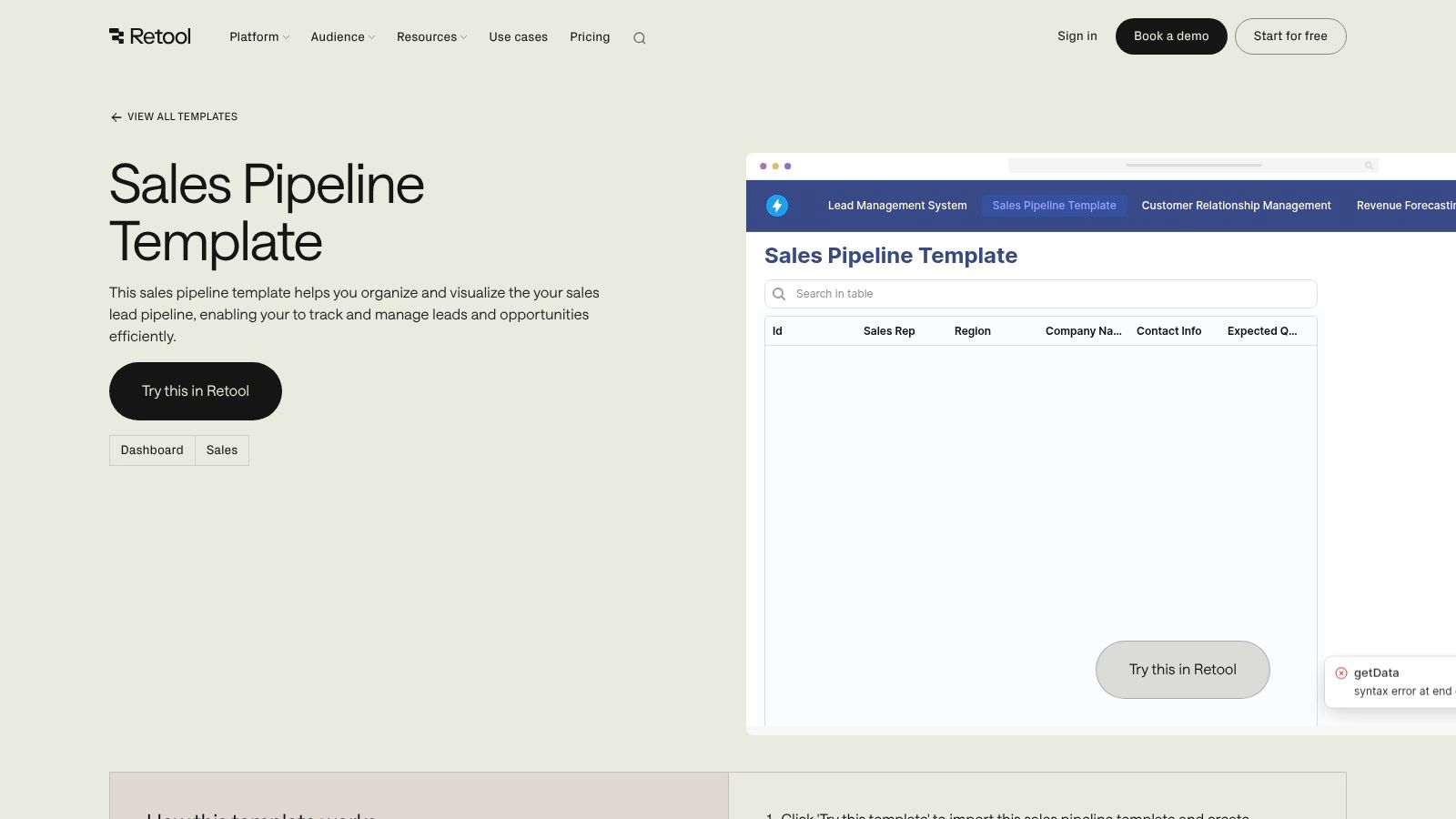Click the Retool logo
The width and height of the screenshot is (1456, 819).
150,36
